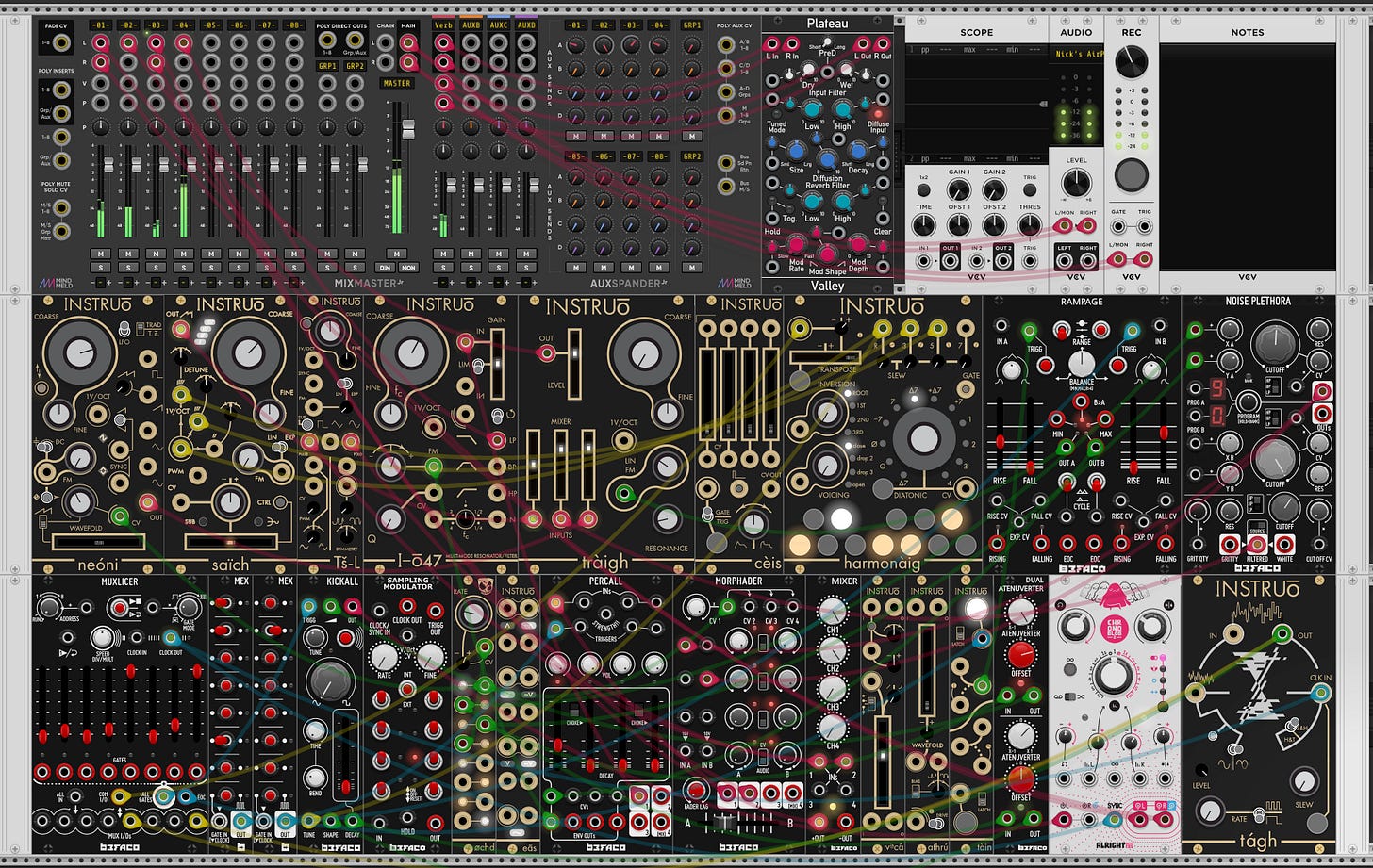Click the GATE jack on REC module
Viewport: 1373px width, 868px height.
pyautogui.click(x=1118, y=224)
